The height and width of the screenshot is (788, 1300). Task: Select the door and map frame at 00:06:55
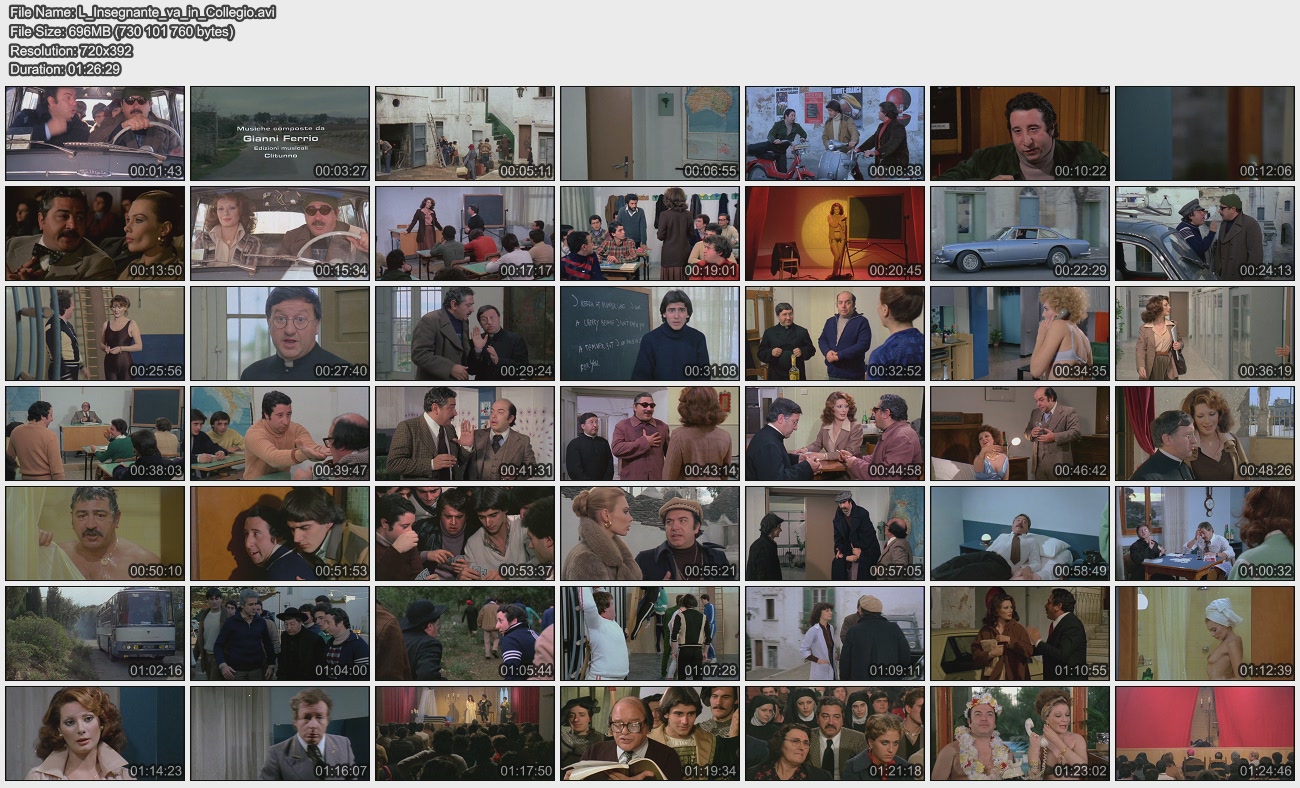pos(650,133)
